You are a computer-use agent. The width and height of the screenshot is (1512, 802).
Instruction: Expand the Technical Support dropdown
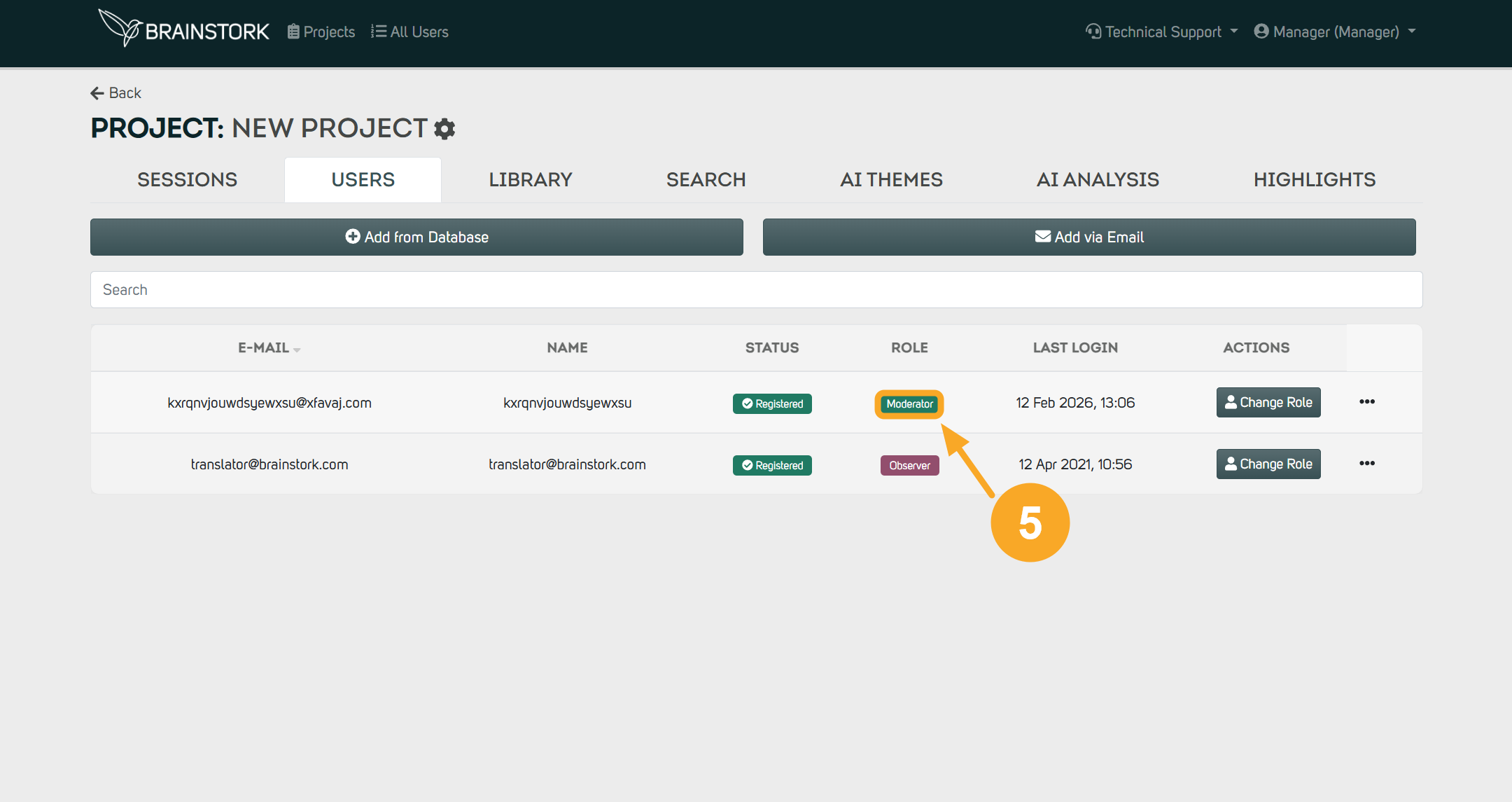1162,32
